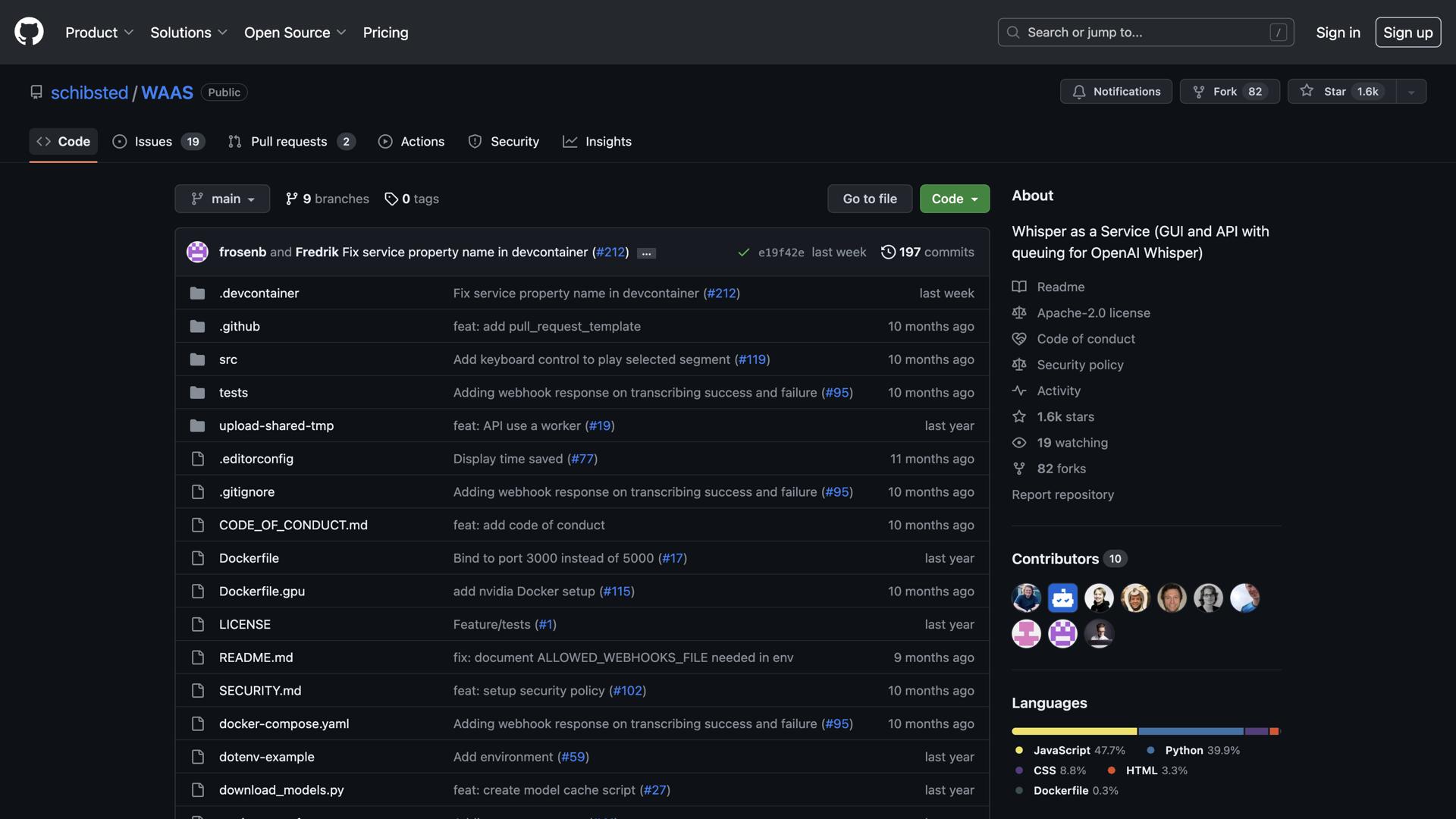The width and height of the screenshot is (1456, 819).
Task: Click the JavaScript yellow language bar
Action: pyautogui.click(x=1074, y=731)
